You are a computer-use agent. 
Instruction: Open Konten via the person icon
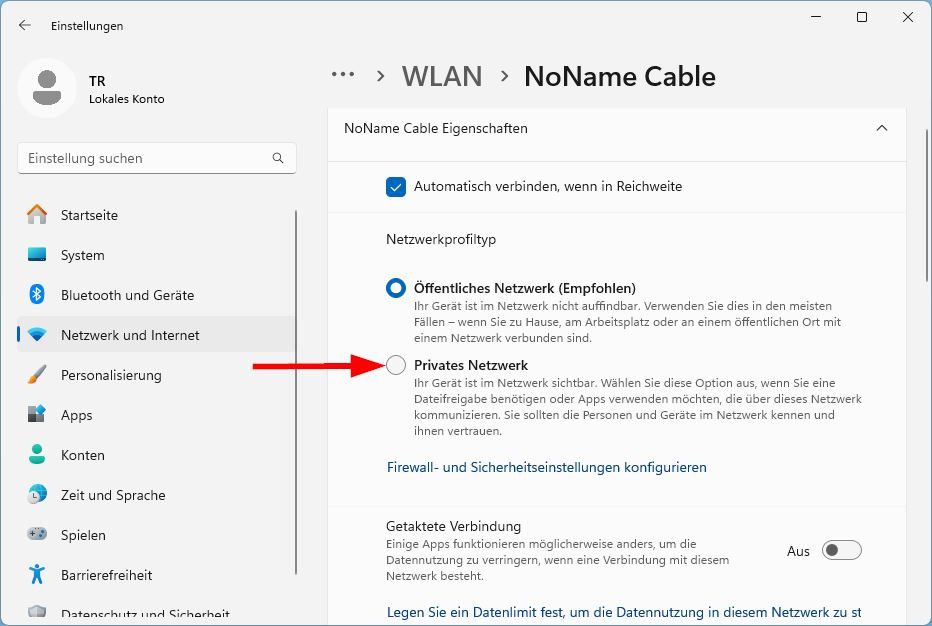coord(37,455)
